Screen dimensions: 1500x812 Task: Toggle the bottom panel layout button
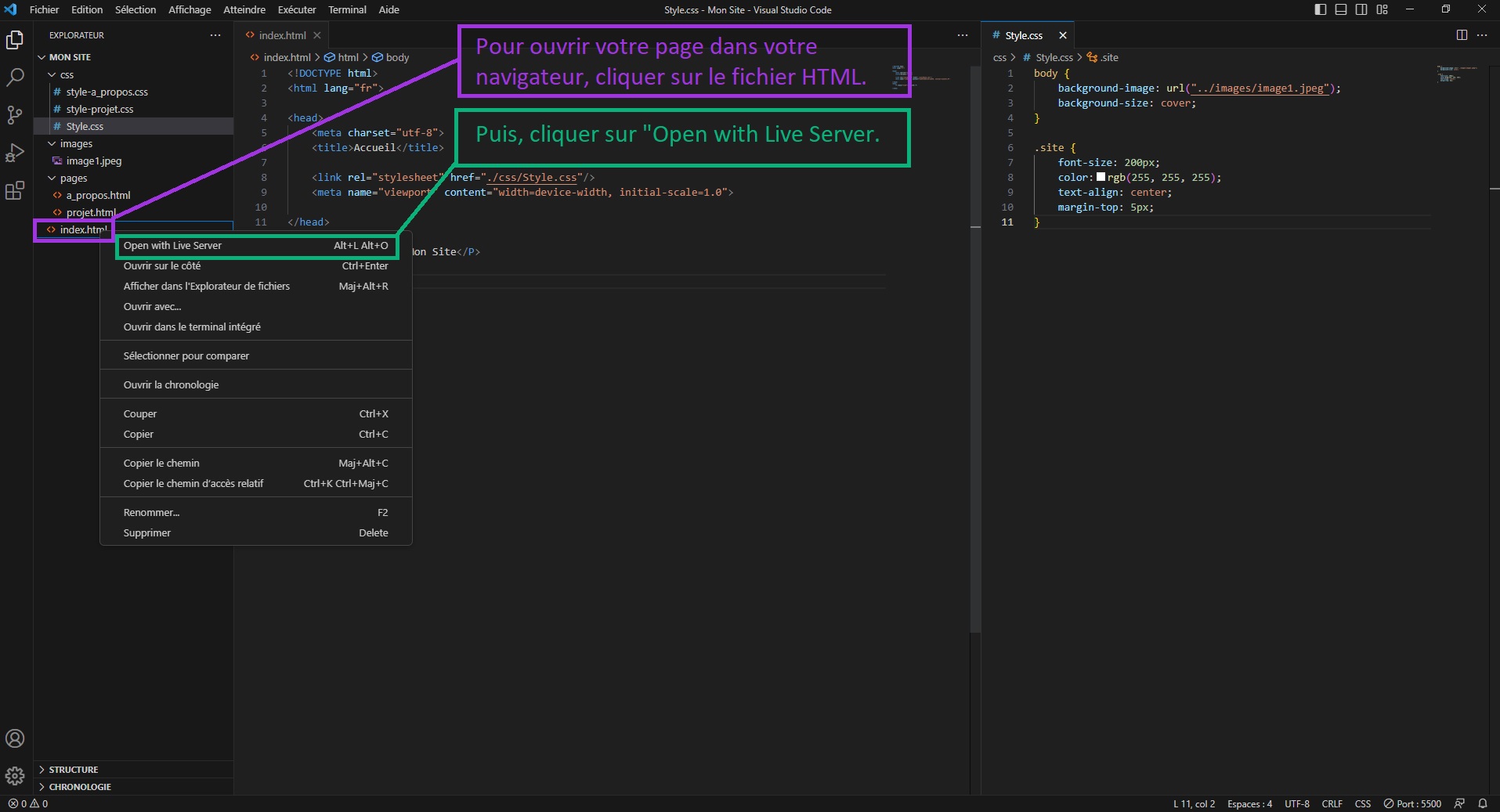point(1341,9)
